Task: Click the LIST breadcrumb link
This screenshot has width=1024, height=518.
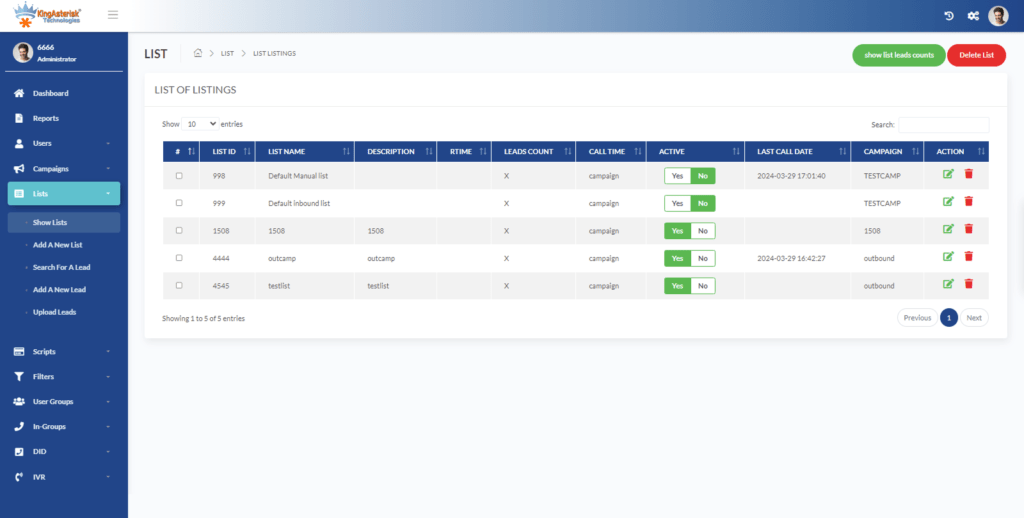Action: [227, 54]
